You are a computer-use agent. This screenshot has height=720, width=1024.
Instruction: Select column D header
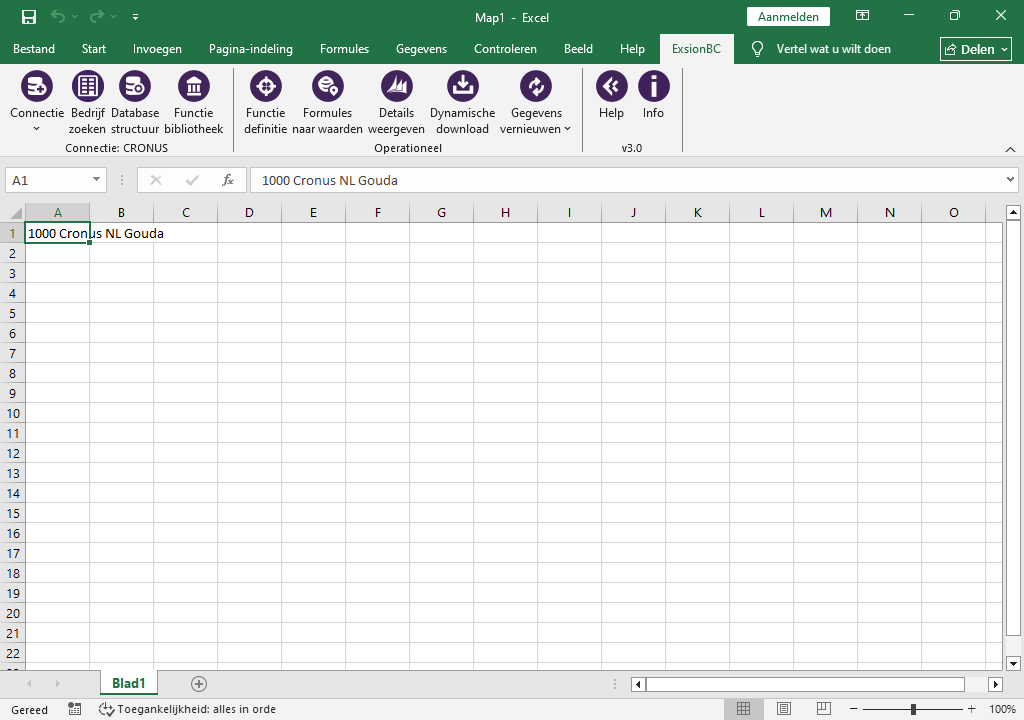point(249,212)
